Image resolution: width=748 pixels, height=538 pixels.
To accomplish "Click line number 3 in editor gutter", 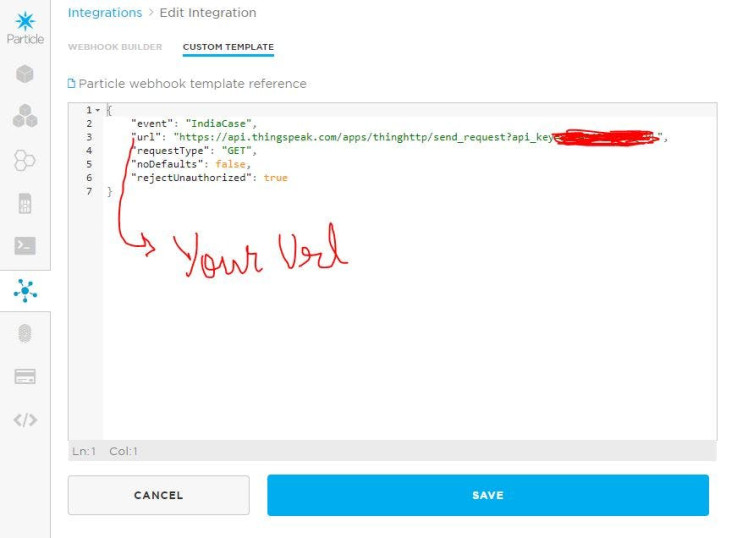I will click(89, 137).
